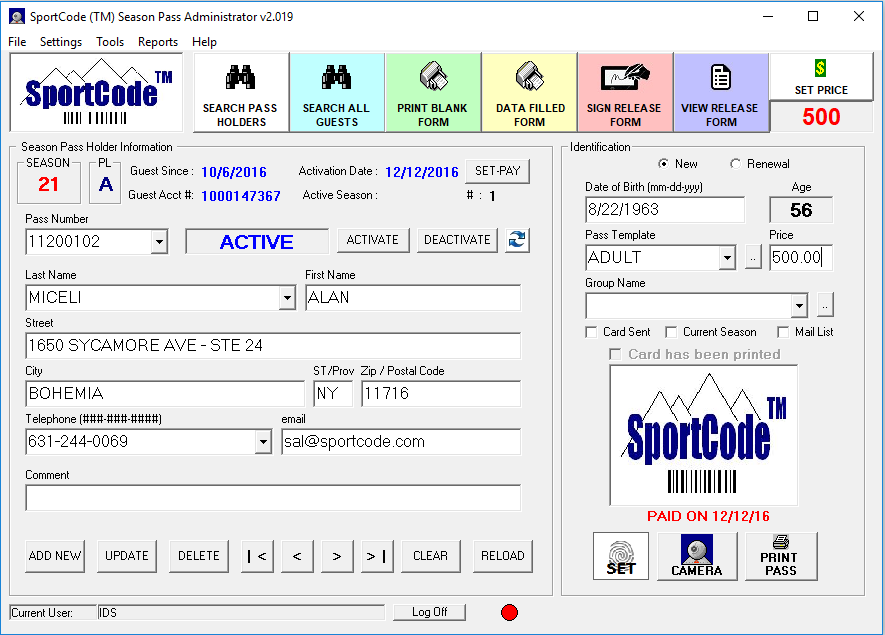Toggle Card has been printed checkbox
The width and height of the screenshot is (885, 635).
tap(615, 354)
